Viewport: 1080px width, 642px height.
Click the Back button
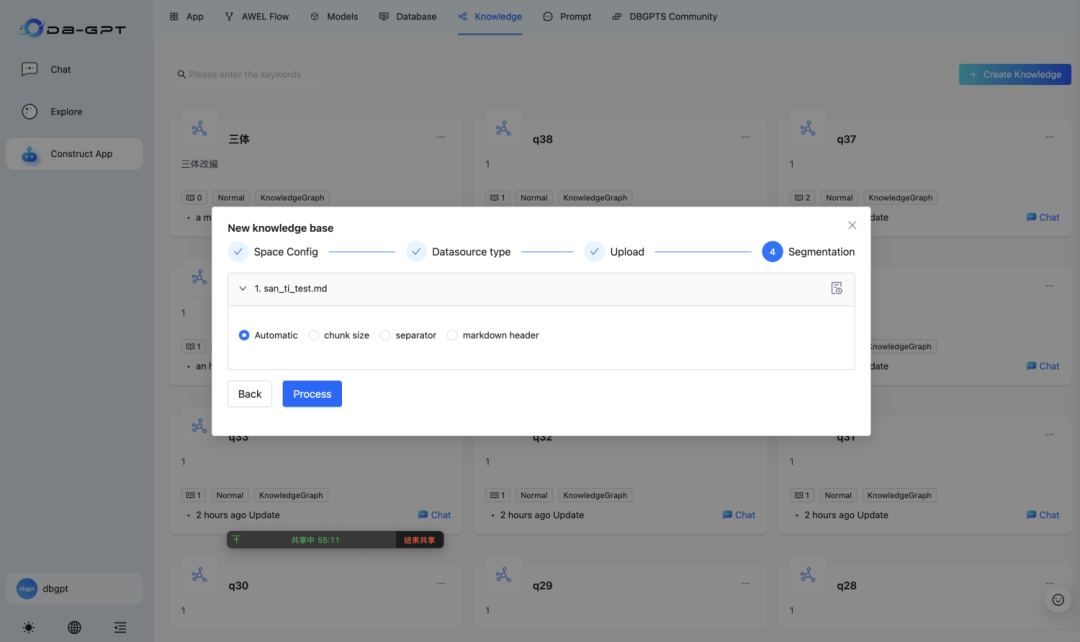click(x=249, y=394)
